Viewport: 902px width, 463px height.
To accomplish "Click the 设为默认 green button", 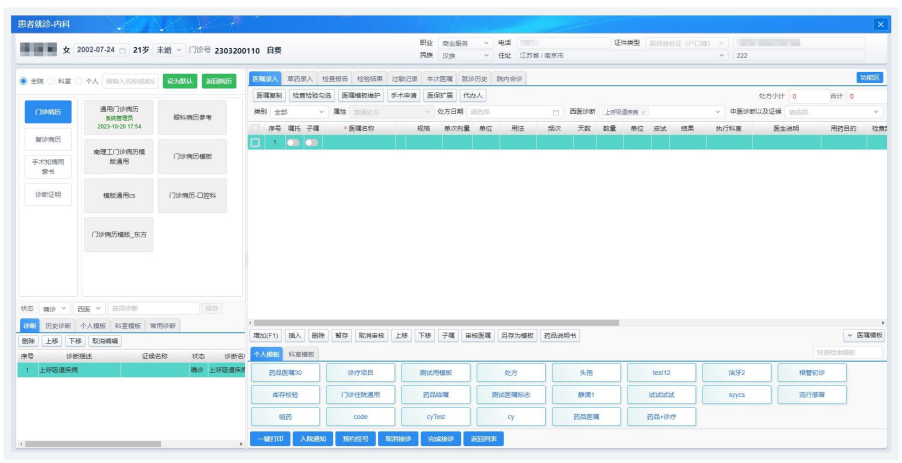I will click(x=180, y=82).
